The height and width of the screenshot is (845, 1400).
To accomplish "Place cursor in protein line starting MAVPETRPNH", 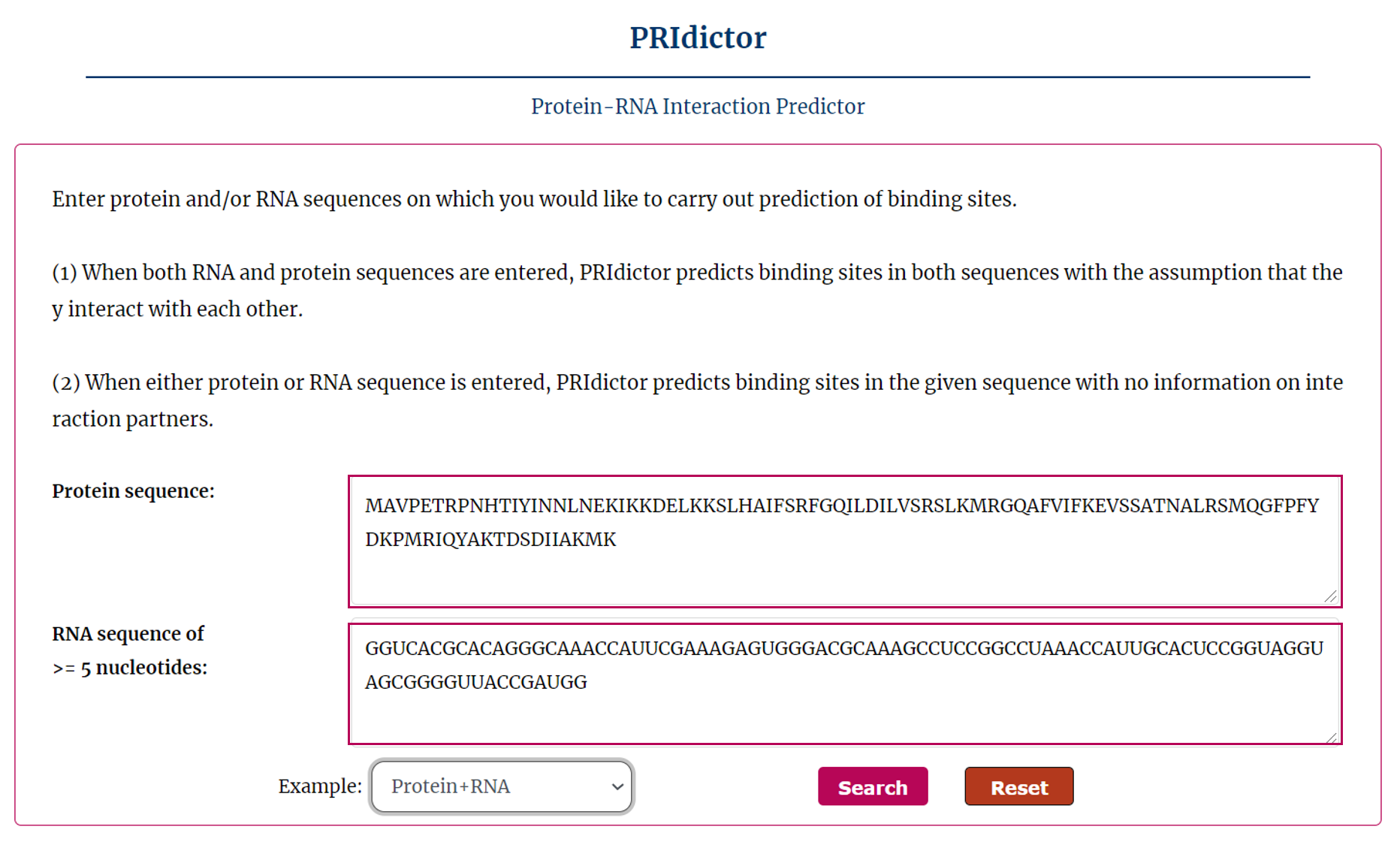I will (x=841, y=506).
